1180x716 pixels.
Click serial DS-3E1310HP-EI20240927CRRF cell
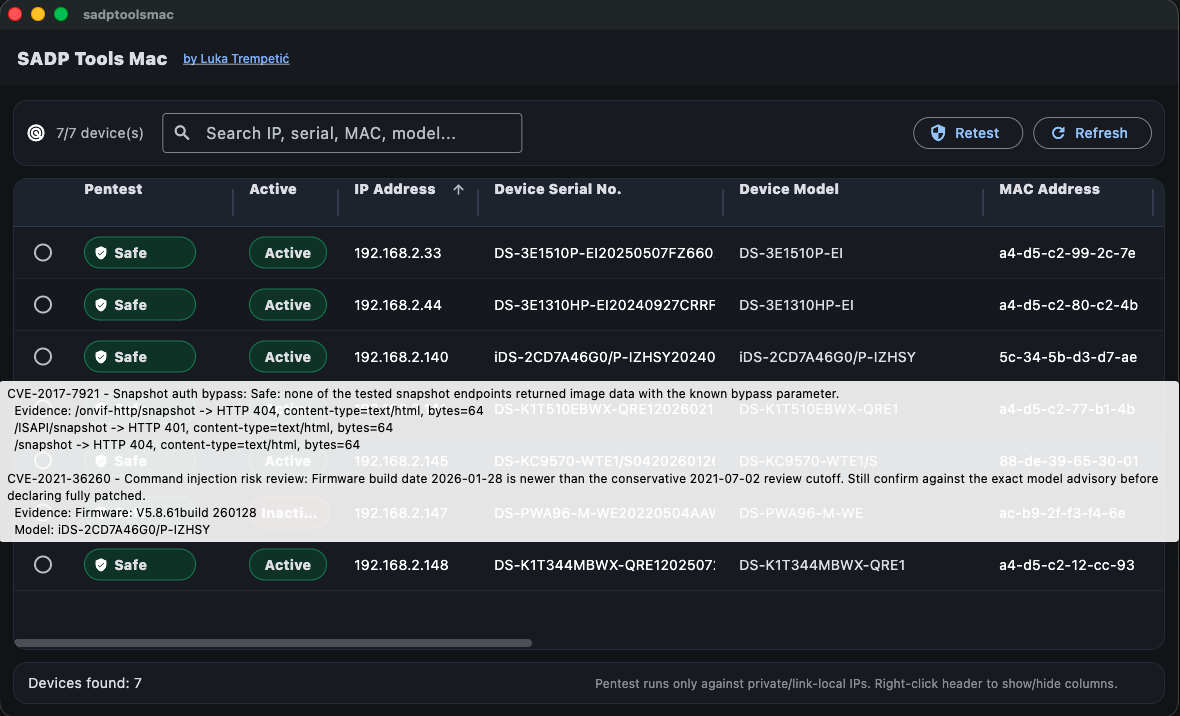[x=604, y=305]
